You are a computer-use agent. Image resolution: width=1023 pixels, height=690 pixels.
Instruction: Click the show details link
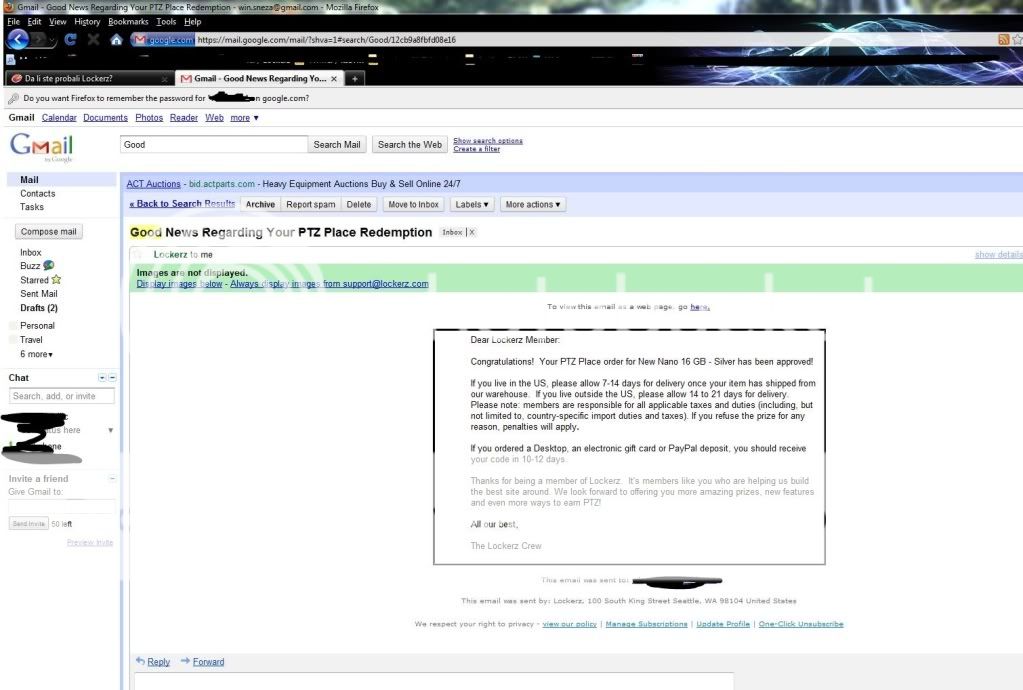(998, 254)
